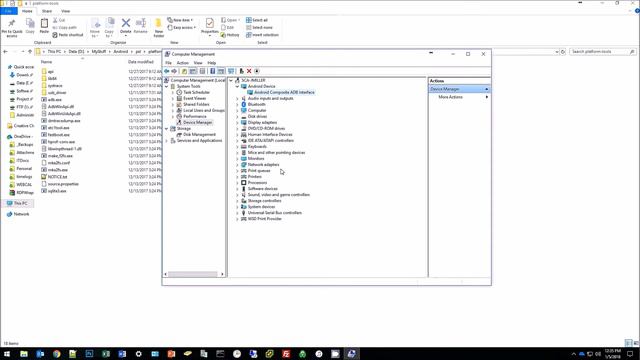
Task: Expand Services and Applications node
Action: [167, 141]
